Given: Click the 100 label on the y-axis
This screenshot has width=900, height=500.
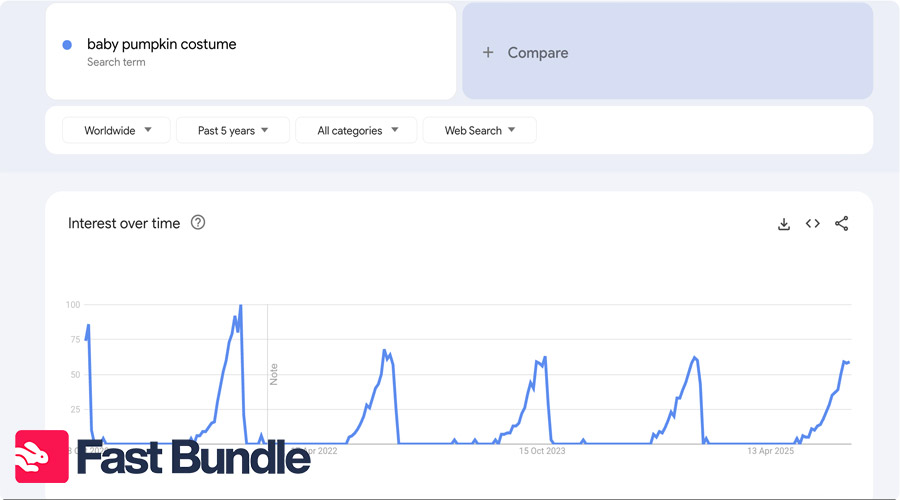Looking at the screenshot, I should (73, 304).
